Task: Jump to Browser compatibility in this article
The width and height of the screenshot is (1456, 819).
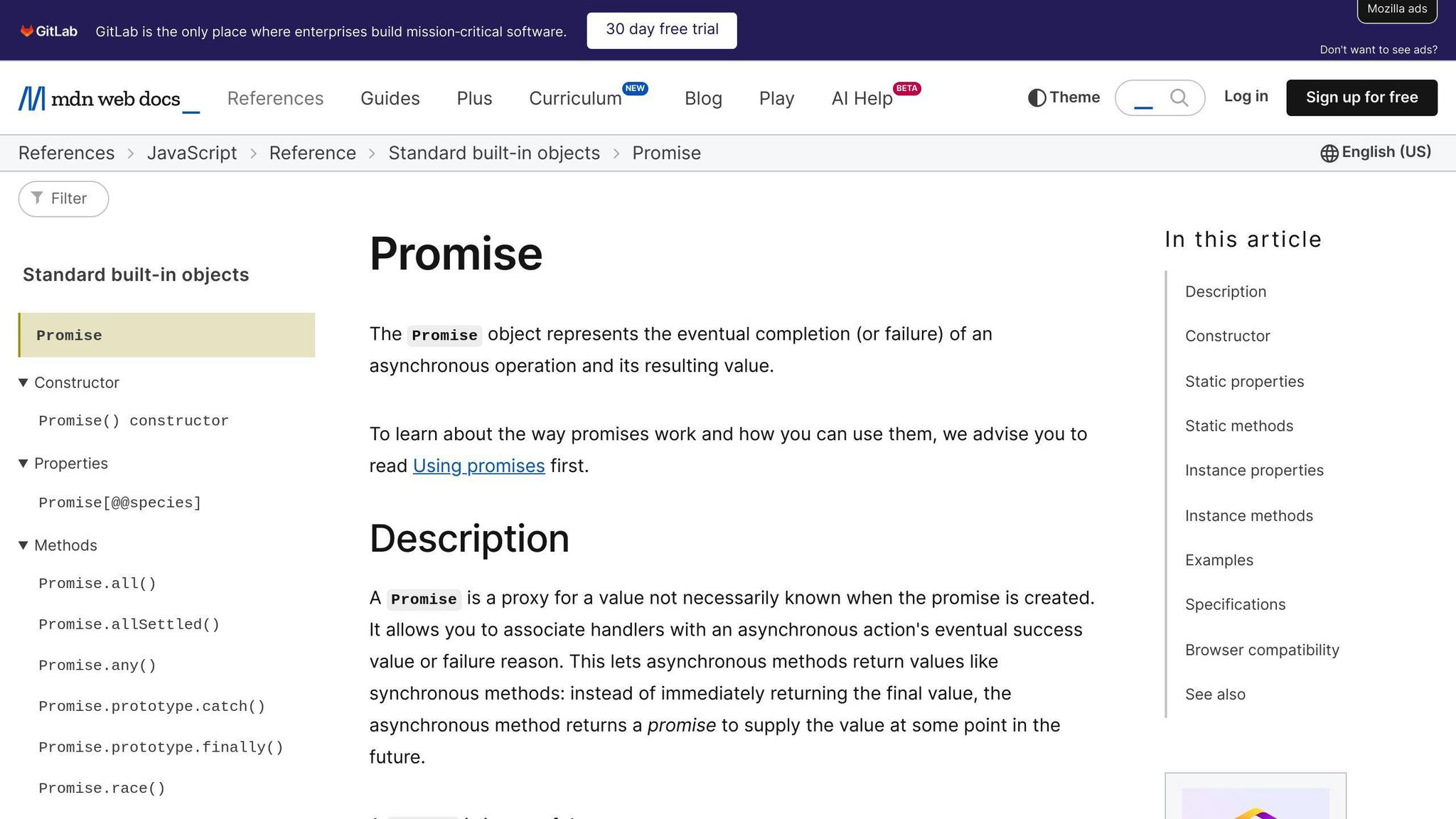Action: (1261, 649)
